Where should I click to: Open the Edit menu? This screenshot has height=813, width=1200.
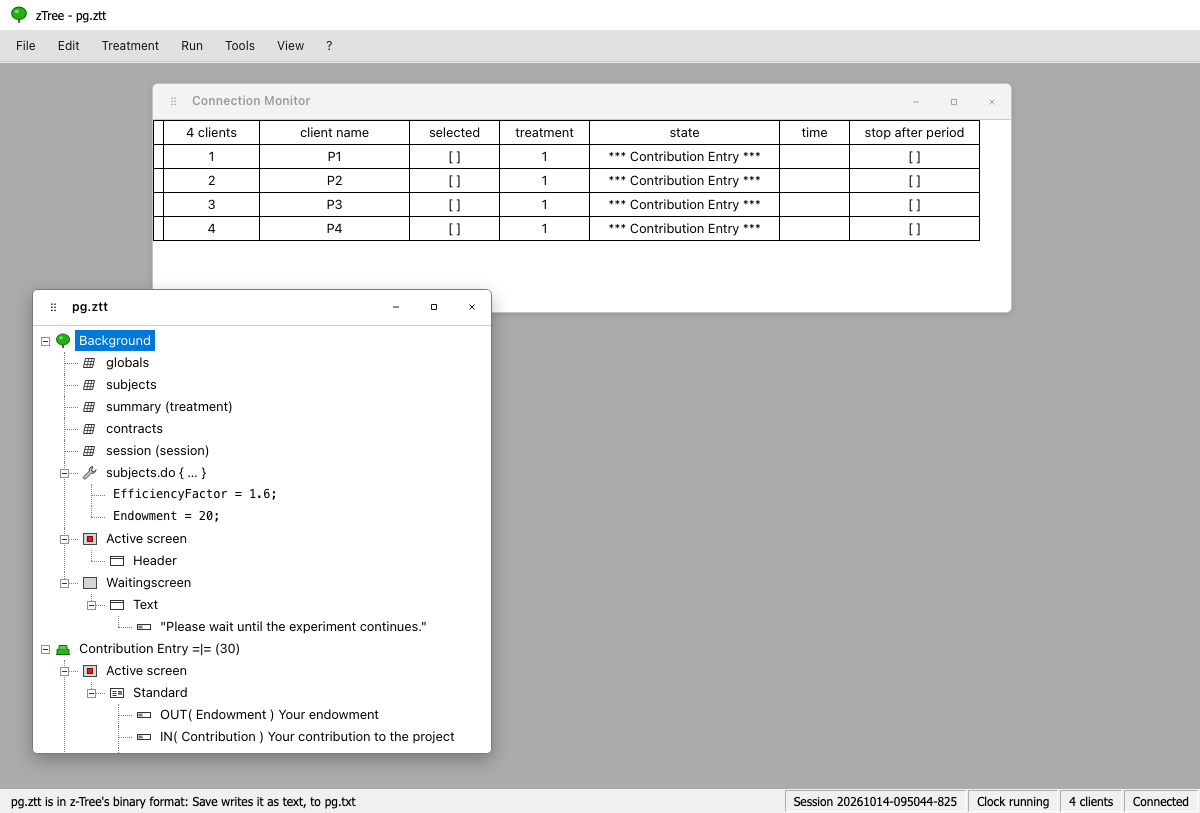click(69, 46)
